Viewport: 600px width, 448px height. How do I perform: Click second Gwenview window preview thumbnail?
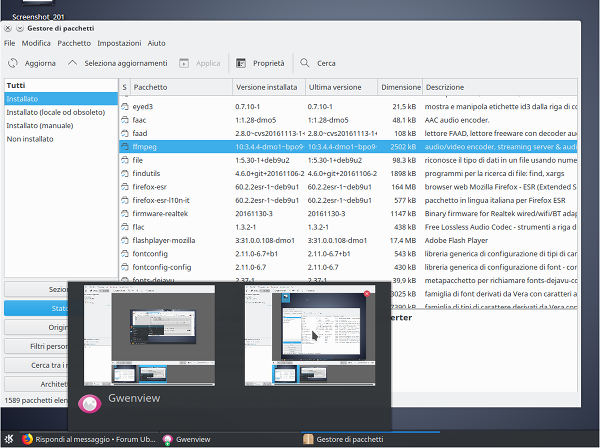(310, 335)
